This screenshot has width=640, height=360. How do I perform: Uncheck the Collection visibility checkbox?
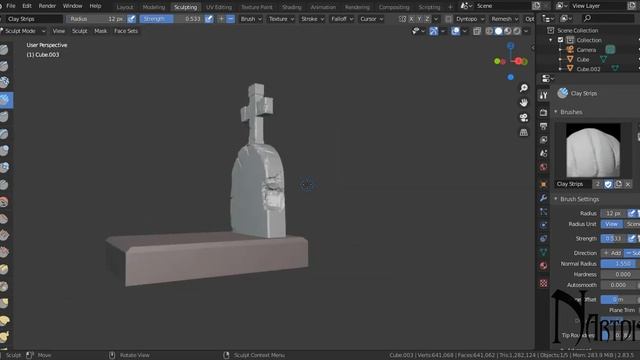pyautogui.click(x=560, y=40)
